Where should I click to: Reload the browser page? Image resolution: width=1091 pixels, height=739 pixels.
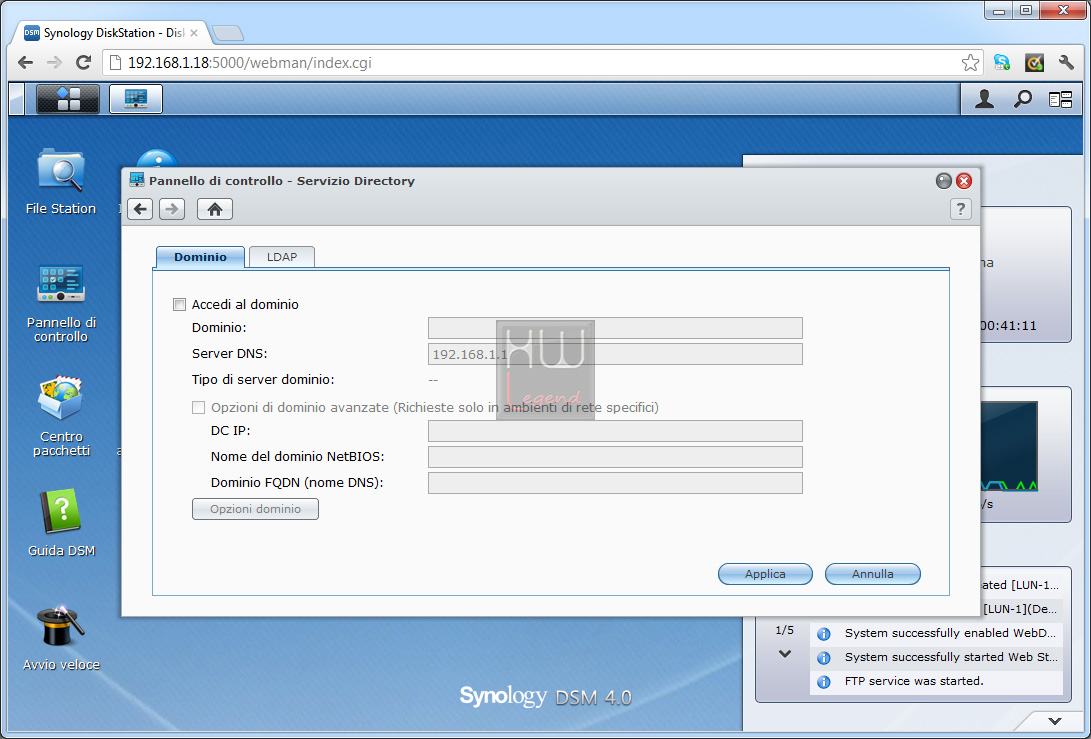(83, 63)
